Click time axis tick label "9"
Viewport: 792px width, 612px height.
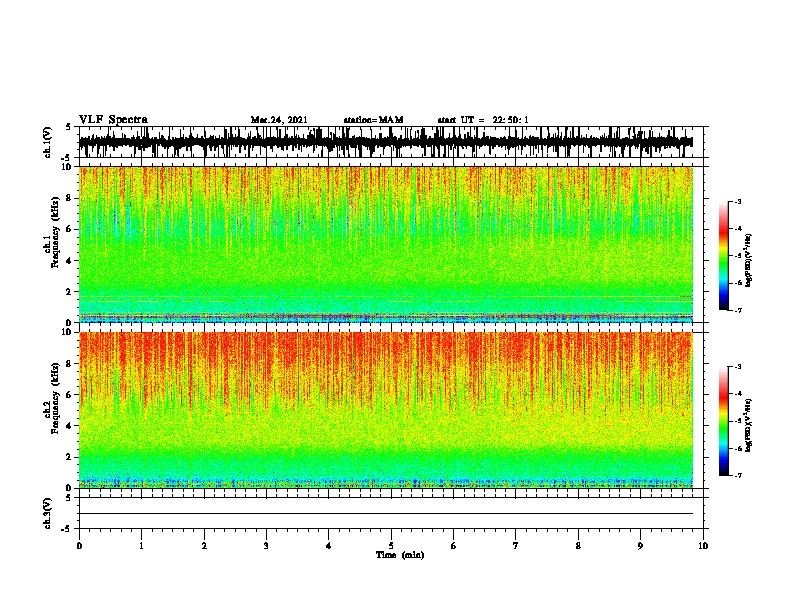pyautogui.click(x=640, y=546)
